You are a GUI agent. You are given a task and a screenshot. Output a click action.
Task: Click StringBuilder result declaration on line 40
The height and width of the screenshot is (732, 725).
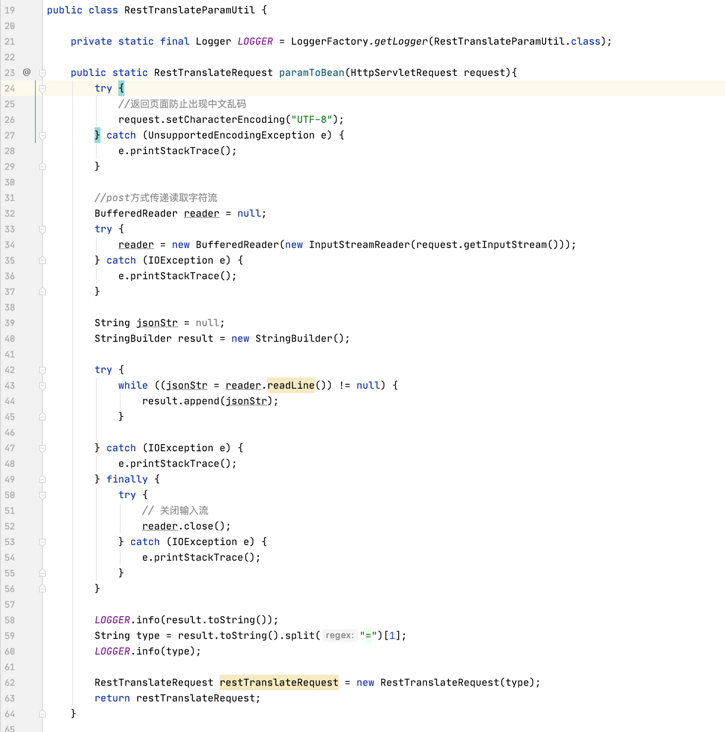pyautogui.click(x=222, y=338)
